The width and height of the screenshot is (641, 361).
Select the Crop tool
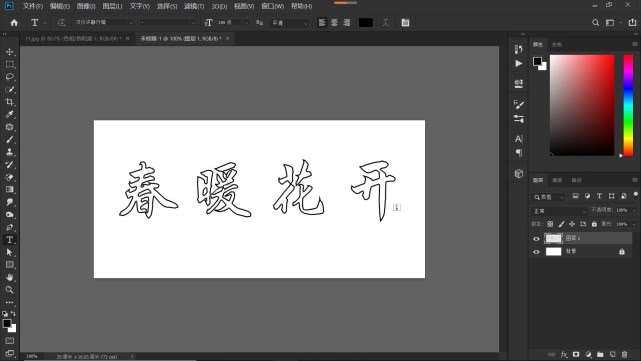tap(9, 102)
